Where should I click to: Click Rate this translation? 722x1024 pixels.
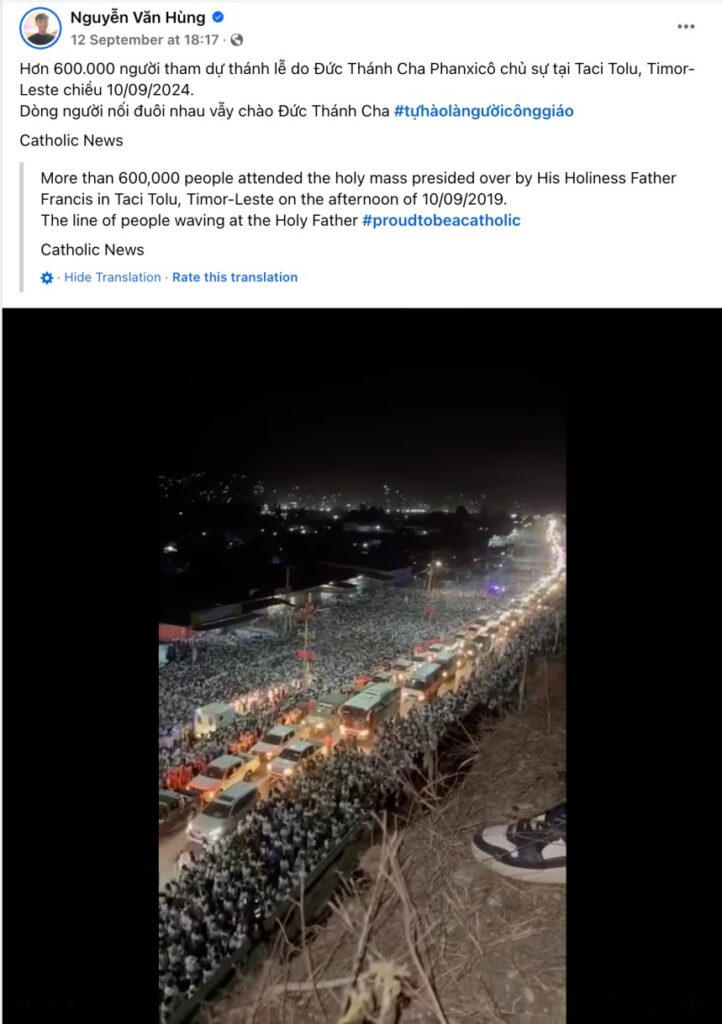(235, 278)
